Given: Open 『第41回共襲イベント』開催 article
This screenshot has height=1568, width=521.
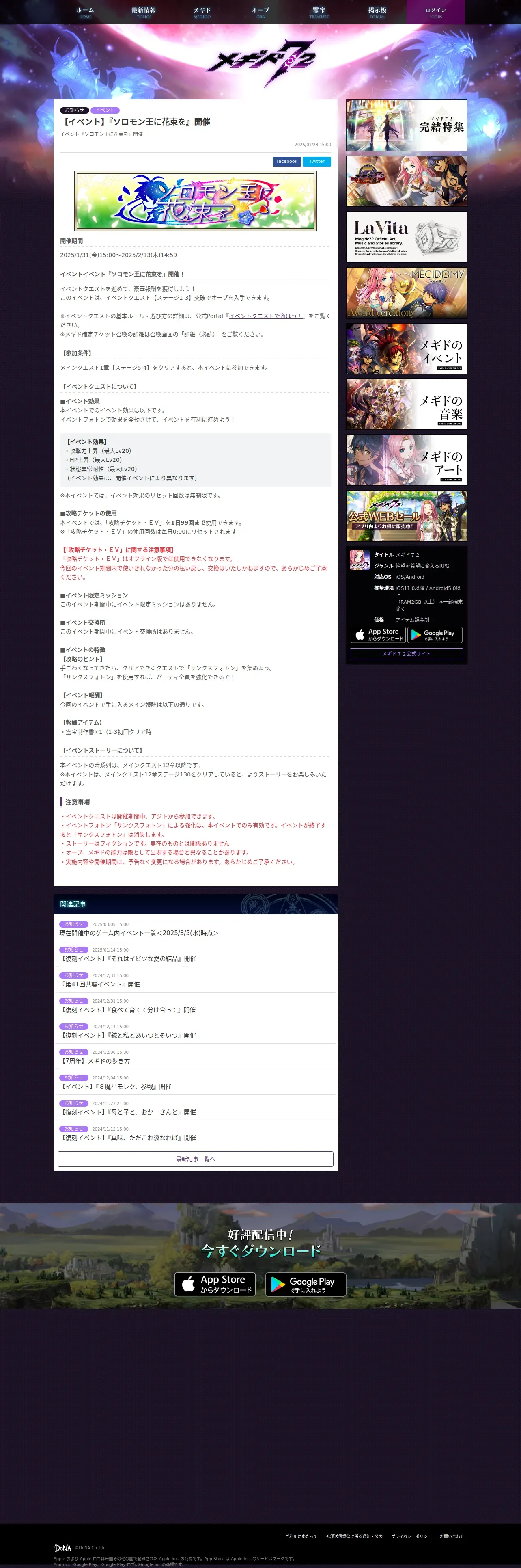Looking at the screenshot, I should click(100, 984).
